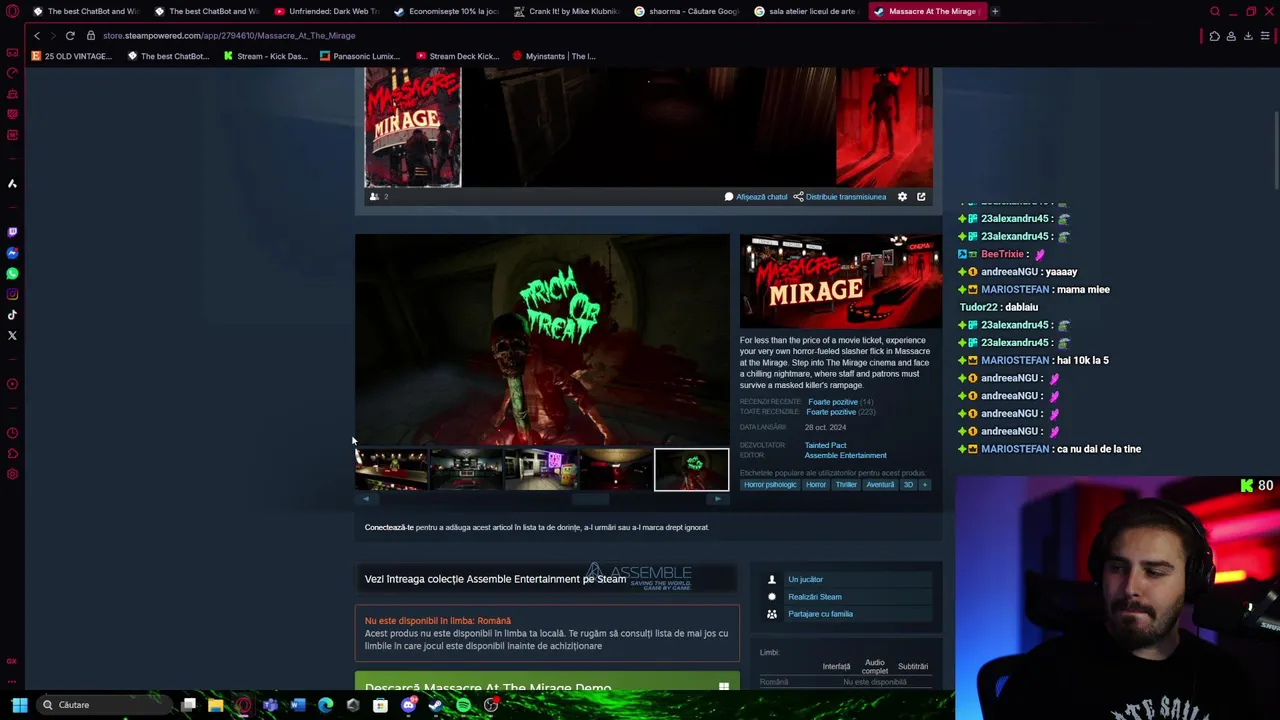Screen dimensions: 1280x720
Task: Open 25 OLD VINTAGE bookmark
Action: click(x=72, y=56)
